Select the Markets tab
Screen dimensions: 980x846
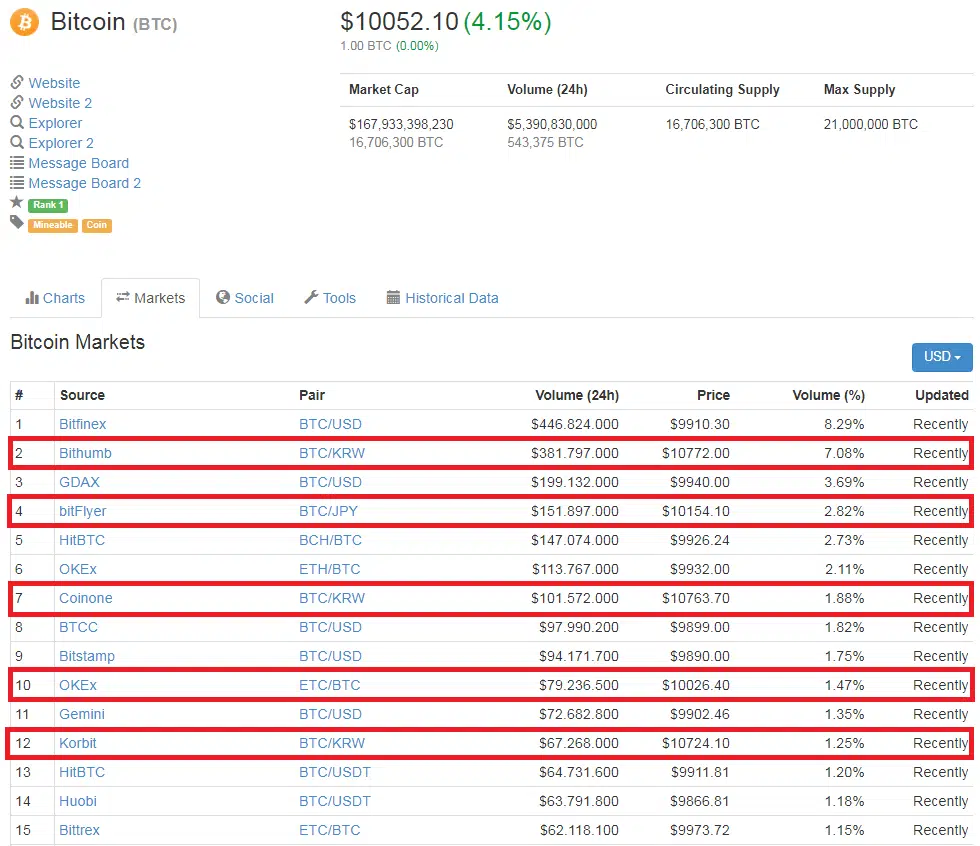[x=151, y=298]
